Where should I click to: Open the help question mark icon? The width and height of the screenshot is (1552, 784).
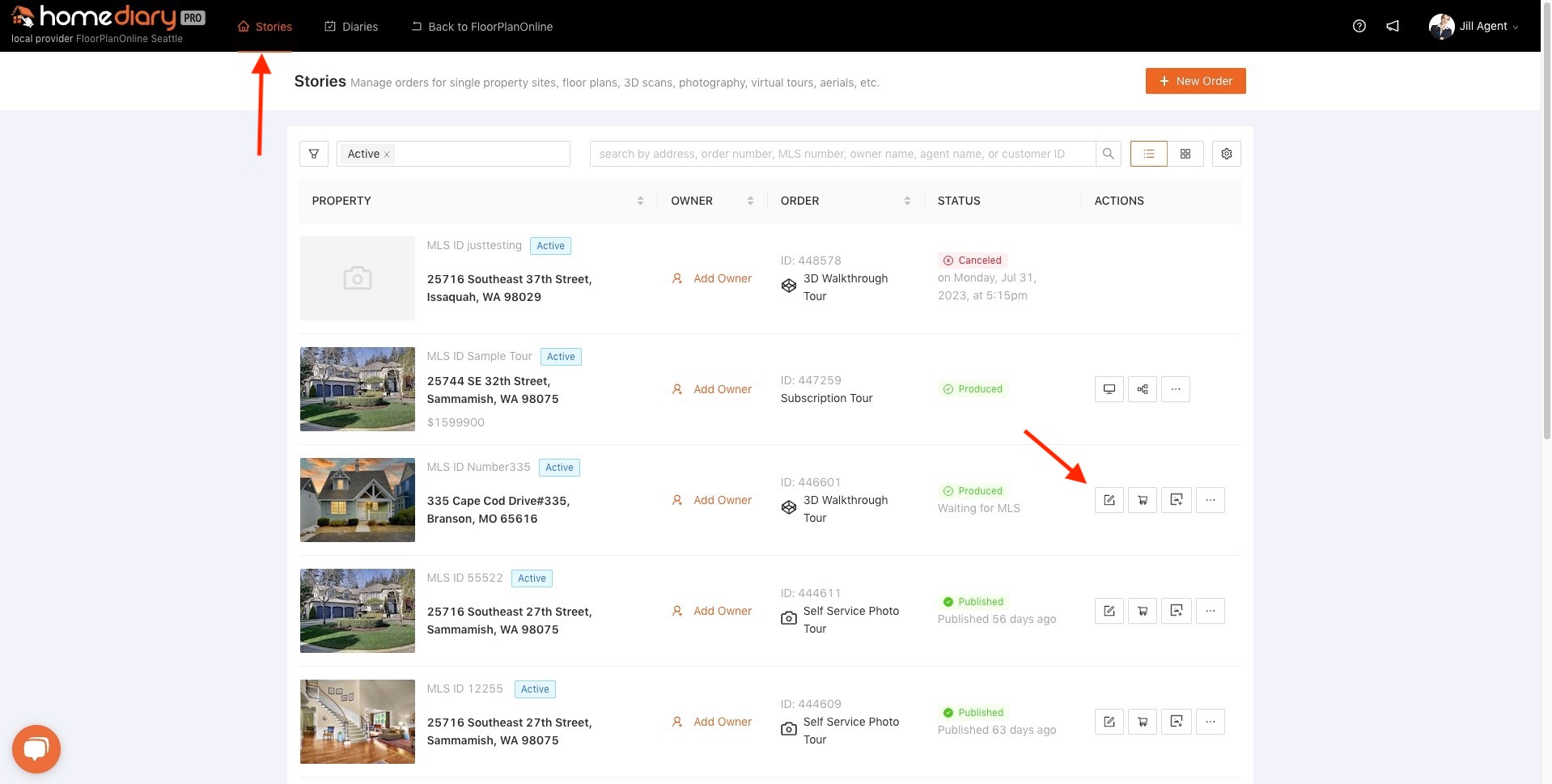point(1359,26)
